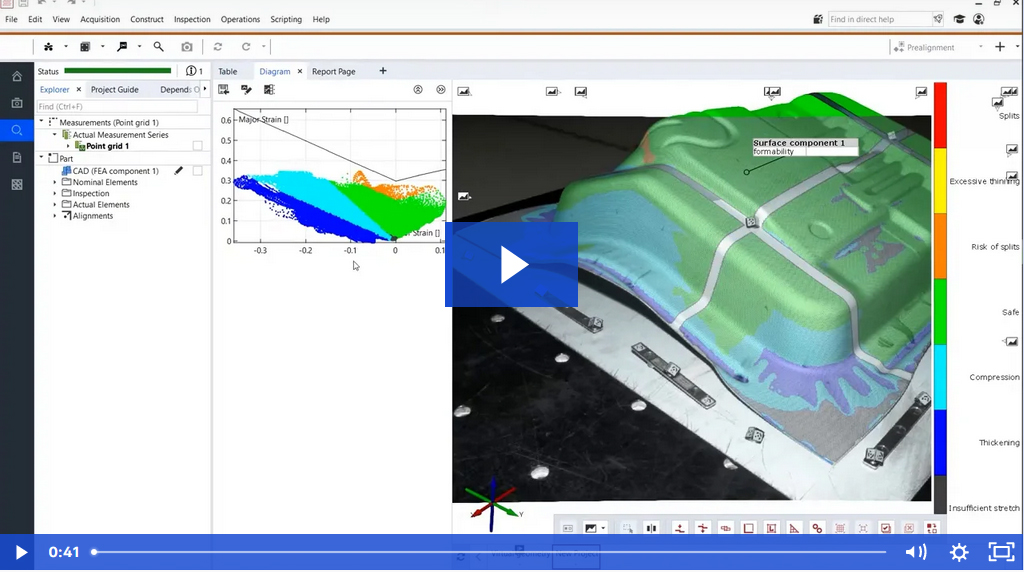Viewport: 1024px width, 572px height.
Task: Open the Inspection menu
Action: pyautogui.click(x=192, y=19)
